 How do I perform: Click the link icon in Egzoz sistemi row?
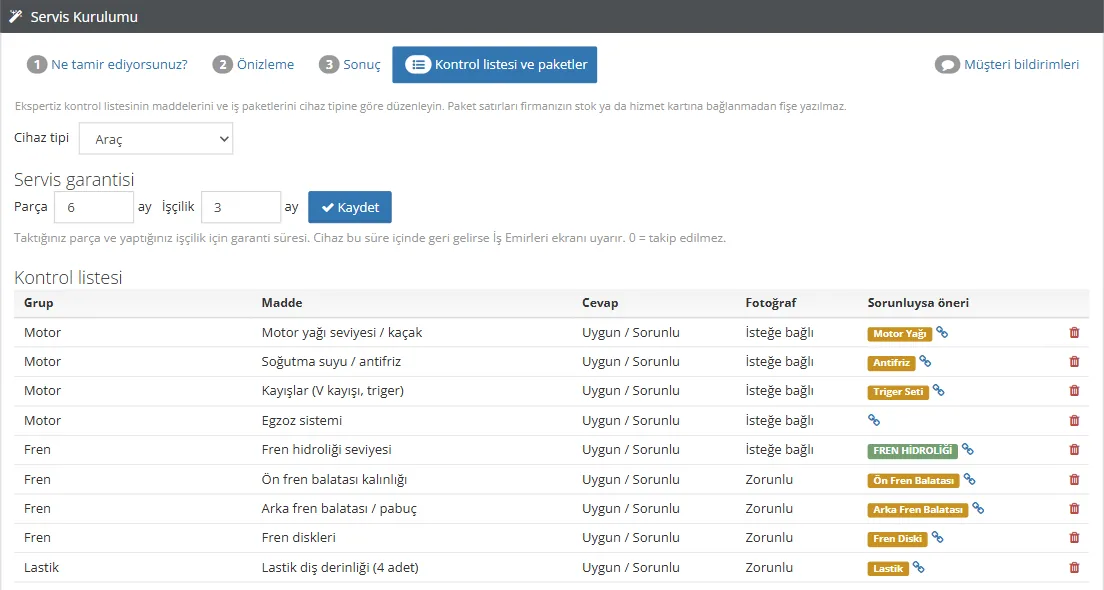tap(874, 420)
